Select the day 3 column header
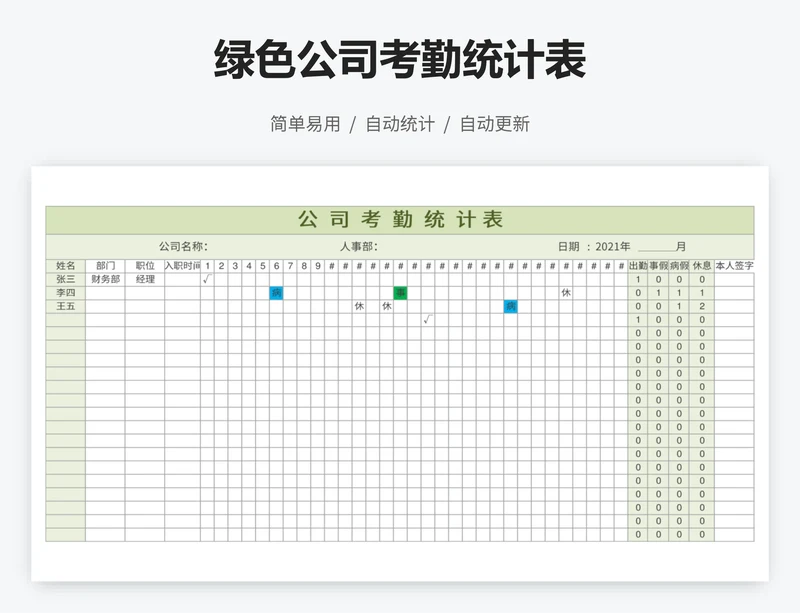 235,266
